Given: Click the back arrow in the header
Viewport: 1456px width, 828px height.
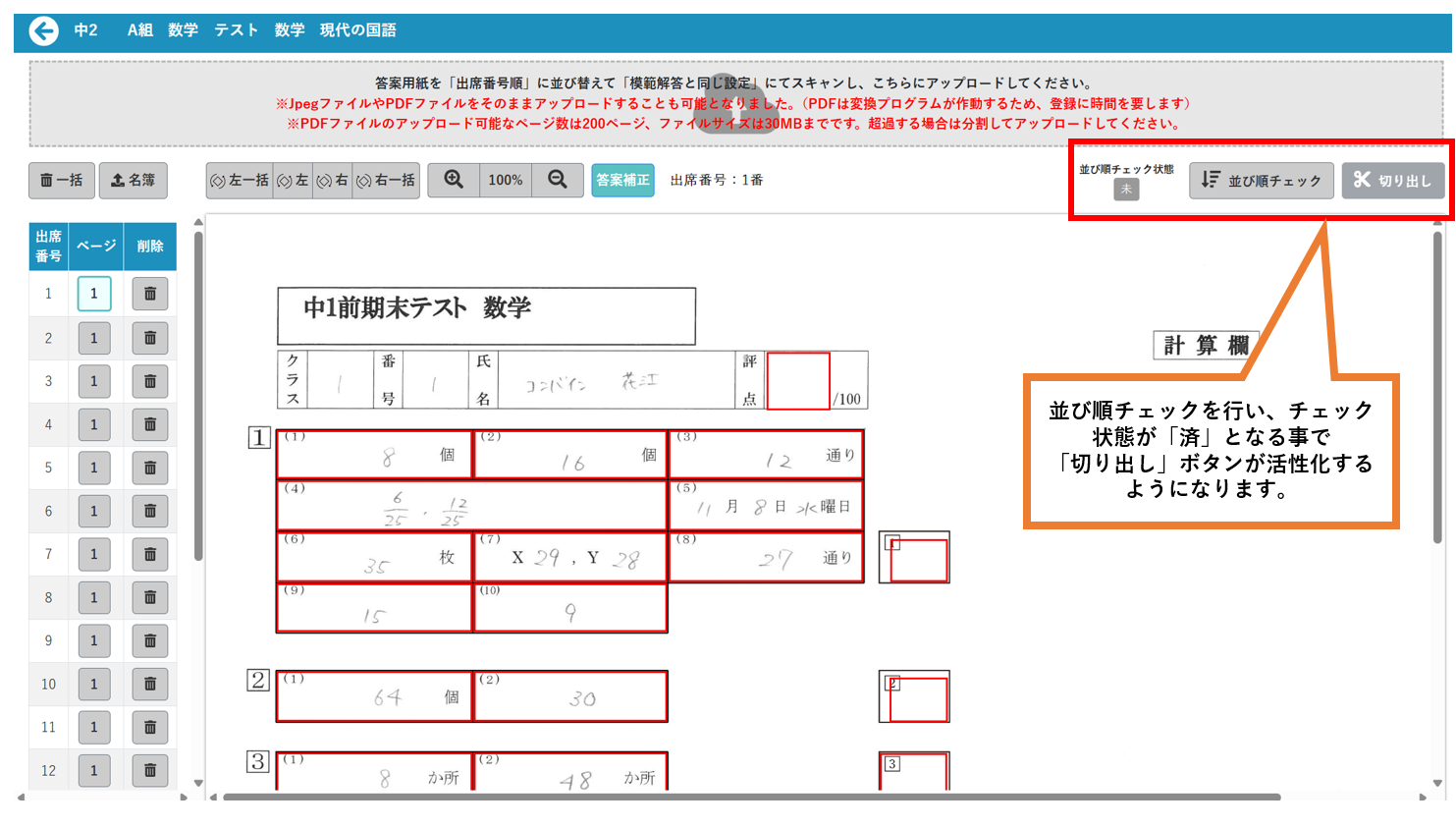Looking at the screenshot, I should coord(44,31).
